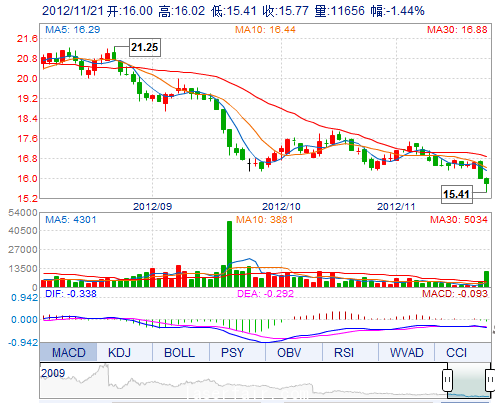Select the RSI indicator tab
This screenshot has width=495, height=403.
[344, 352]
